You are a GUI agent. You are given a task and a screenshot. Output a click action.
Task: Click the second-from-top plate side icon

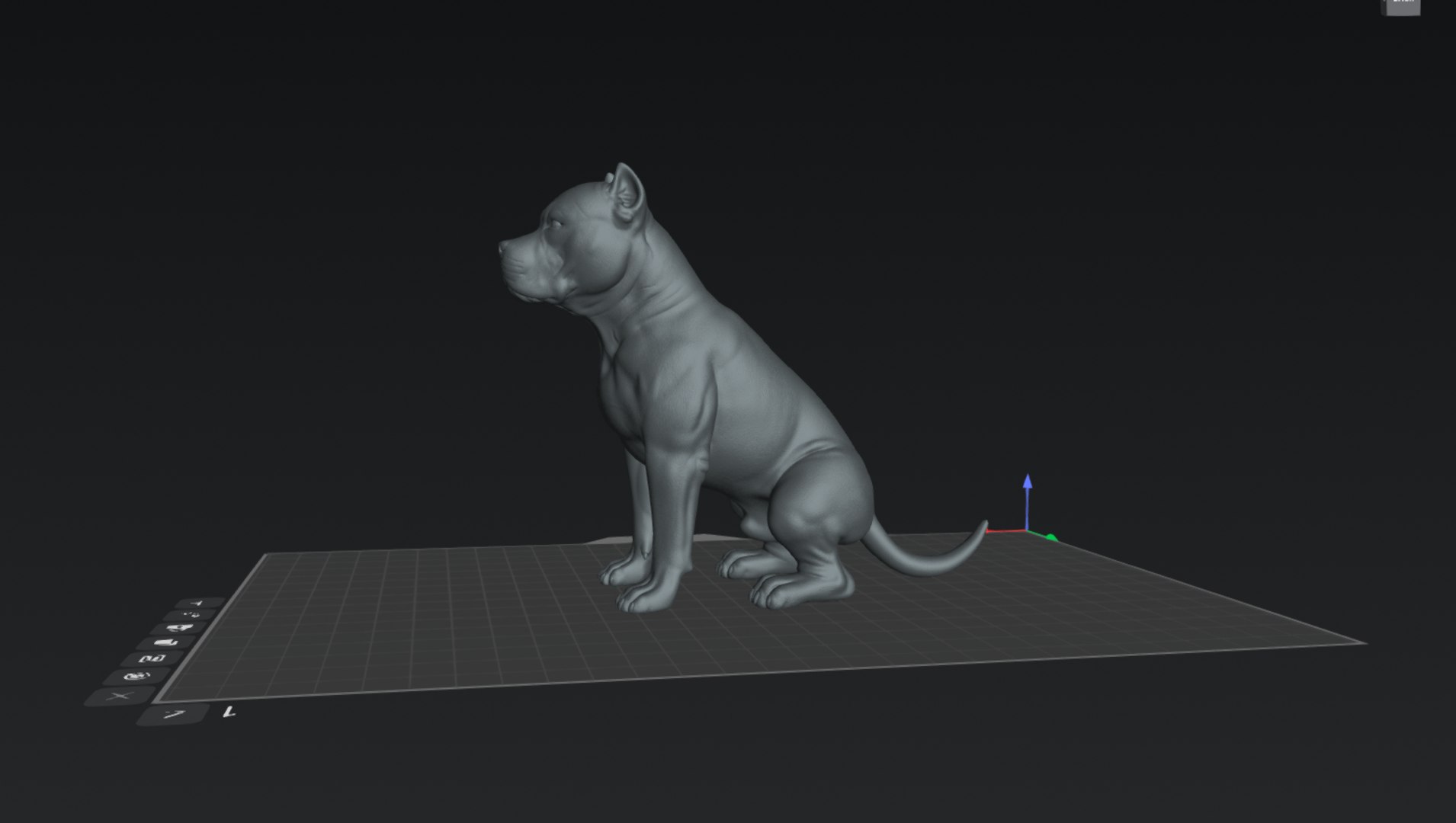coord(191,615)
